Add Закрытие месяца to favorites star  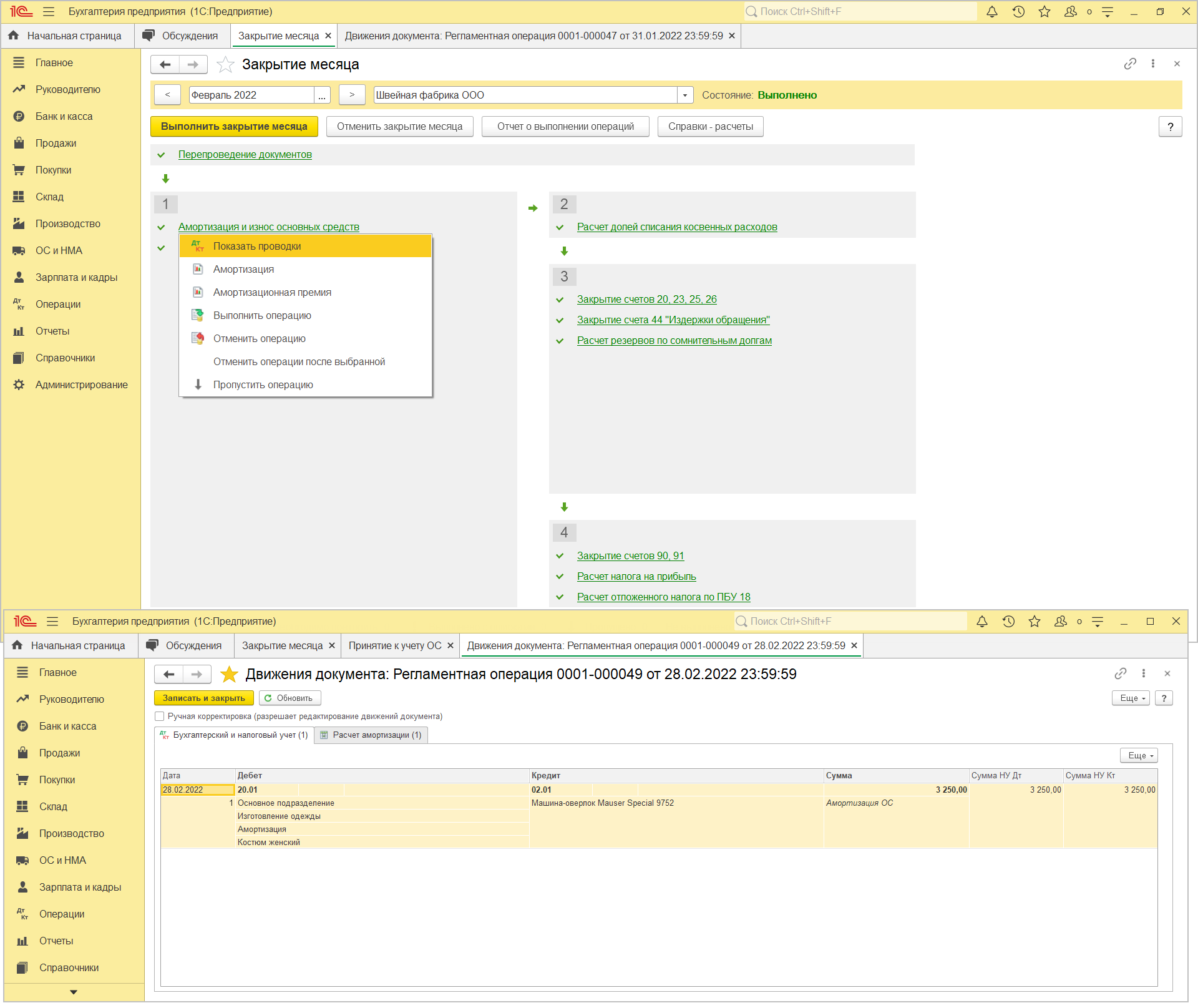tap(225, 64)
